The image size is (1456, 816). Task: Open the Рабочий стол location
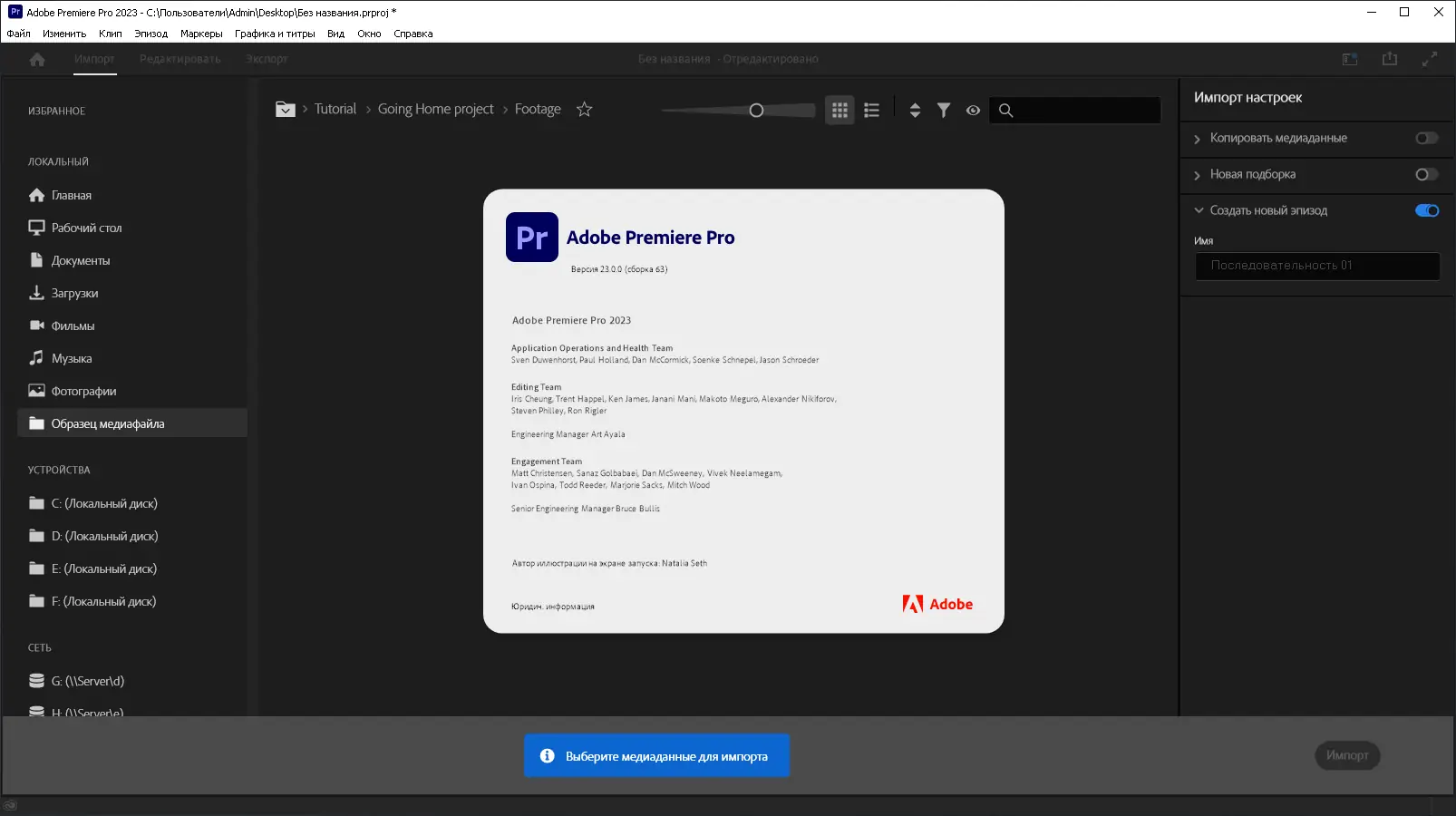click(132, 228)
